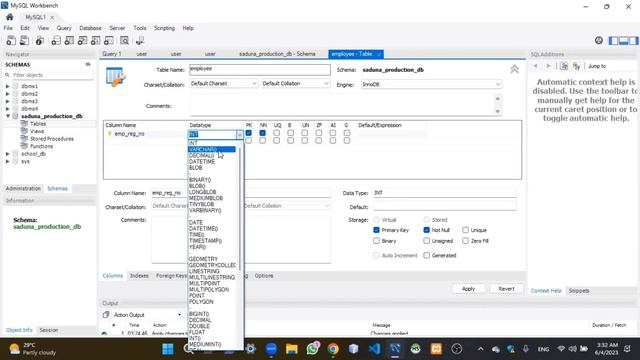Viewport: 640px width, 360px height.
Task: Create a new schema toolbar icon
Action: [x=56, y=40]
